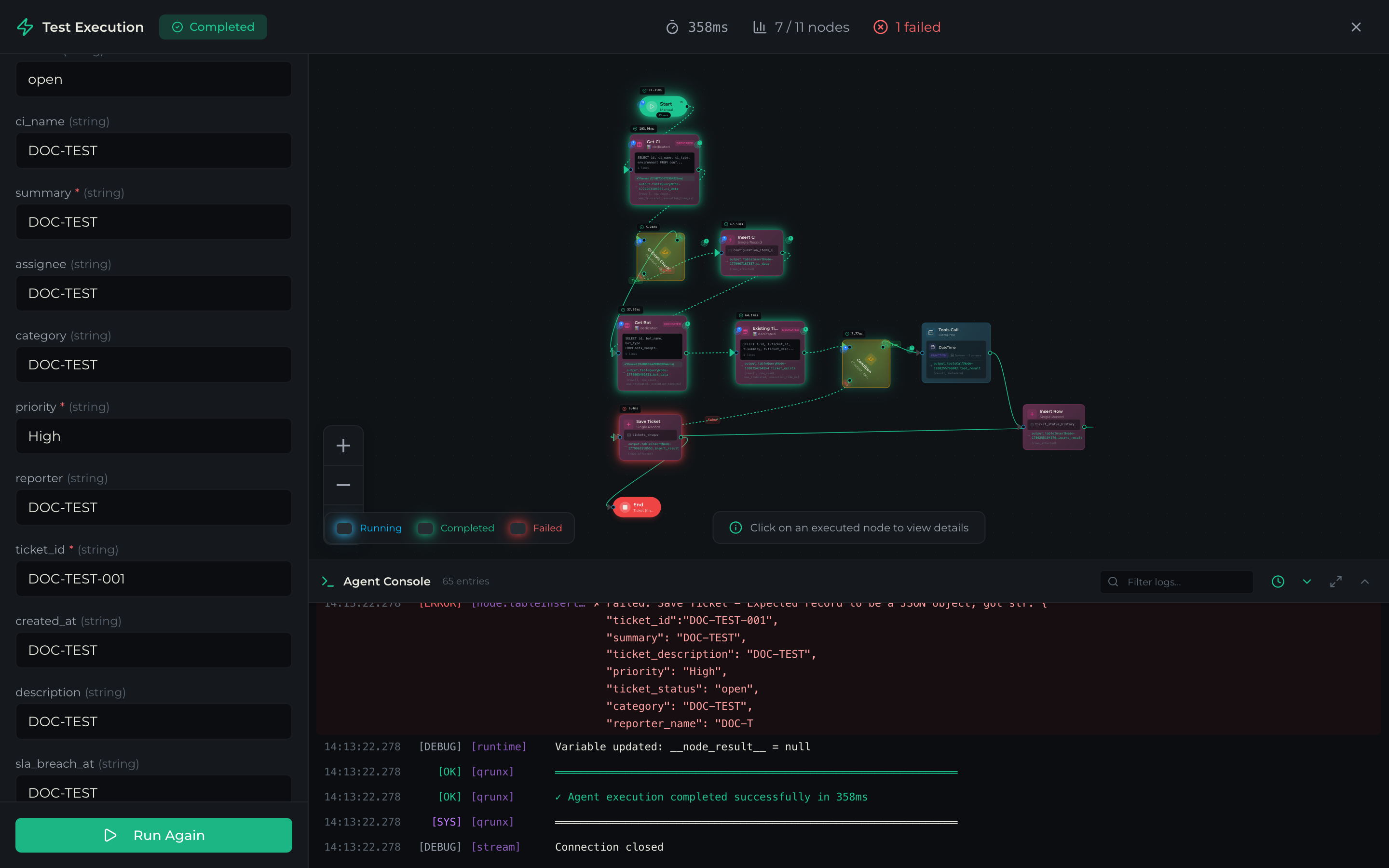
Task: Click the category input field
Action: 154,365
